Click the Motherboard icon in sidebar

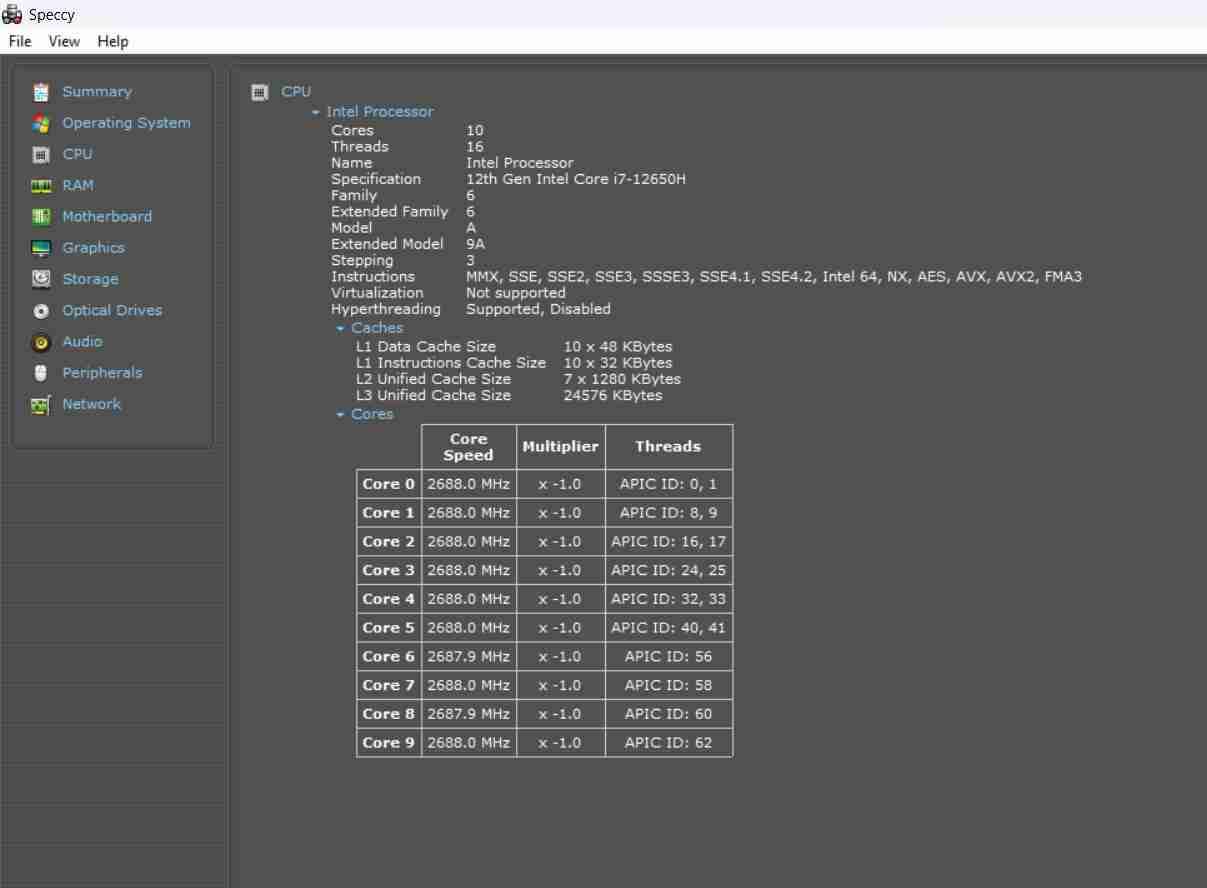(41, 217)
